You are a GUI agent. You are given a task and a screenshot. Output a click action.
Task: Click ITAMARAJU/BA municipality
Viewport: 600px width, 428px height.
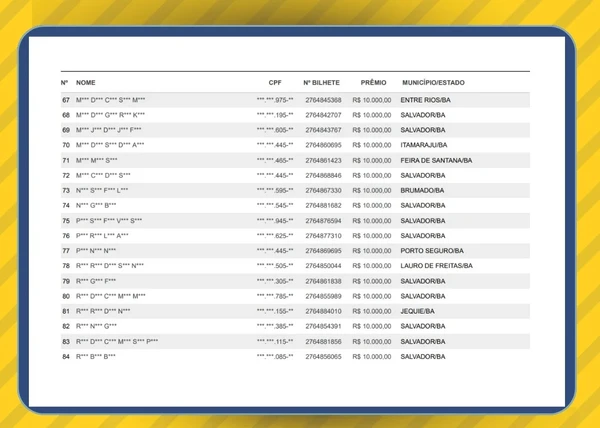[424, 145]
